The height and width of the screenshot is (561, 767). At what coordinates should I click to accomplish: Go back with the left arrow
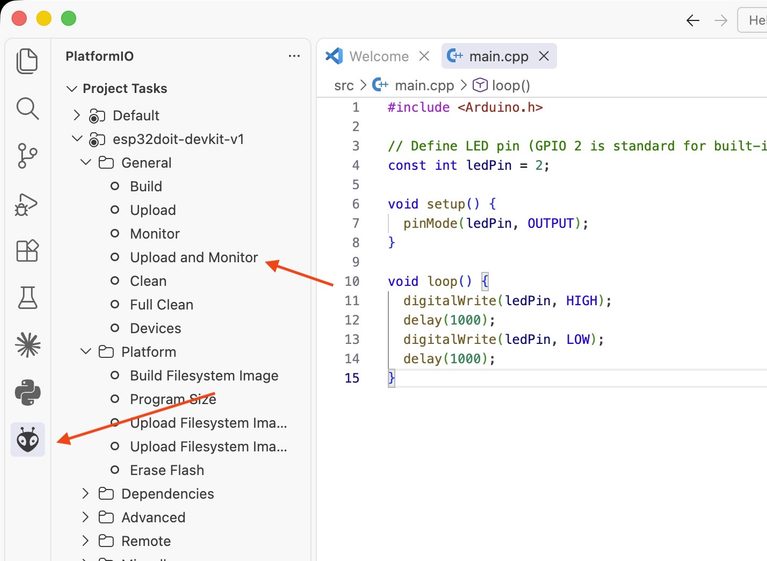pyautogui.click(x=692, y=21)
